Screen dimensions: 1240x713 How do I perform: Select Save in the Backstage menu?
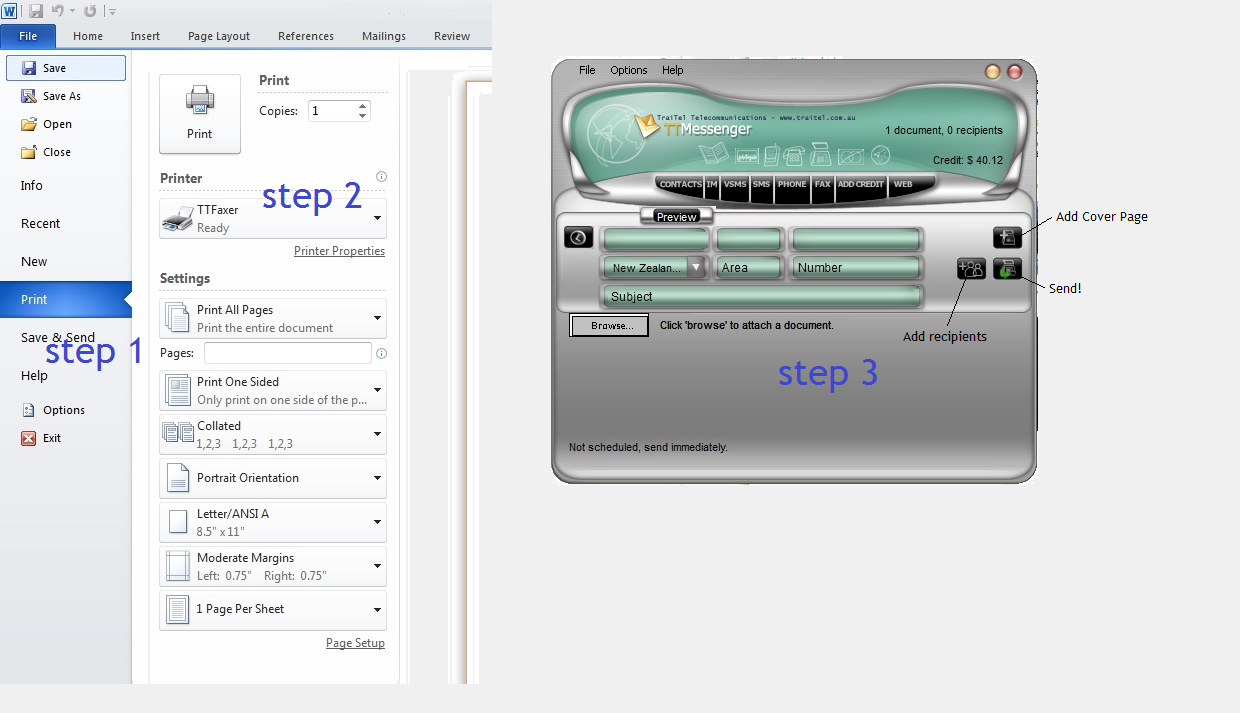pyautogui.click(x=66, y=68)
